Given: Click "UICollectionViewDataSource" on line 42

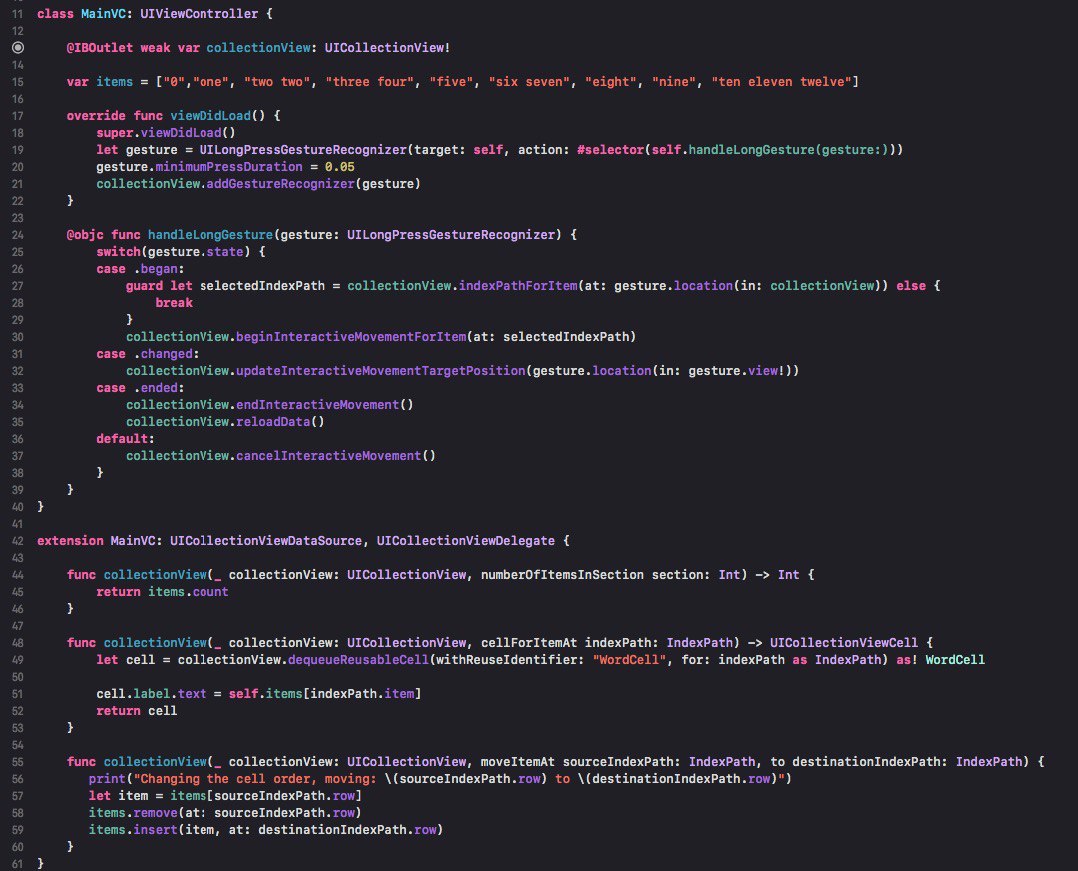Looking at the screenshot, I should (266, 541).
